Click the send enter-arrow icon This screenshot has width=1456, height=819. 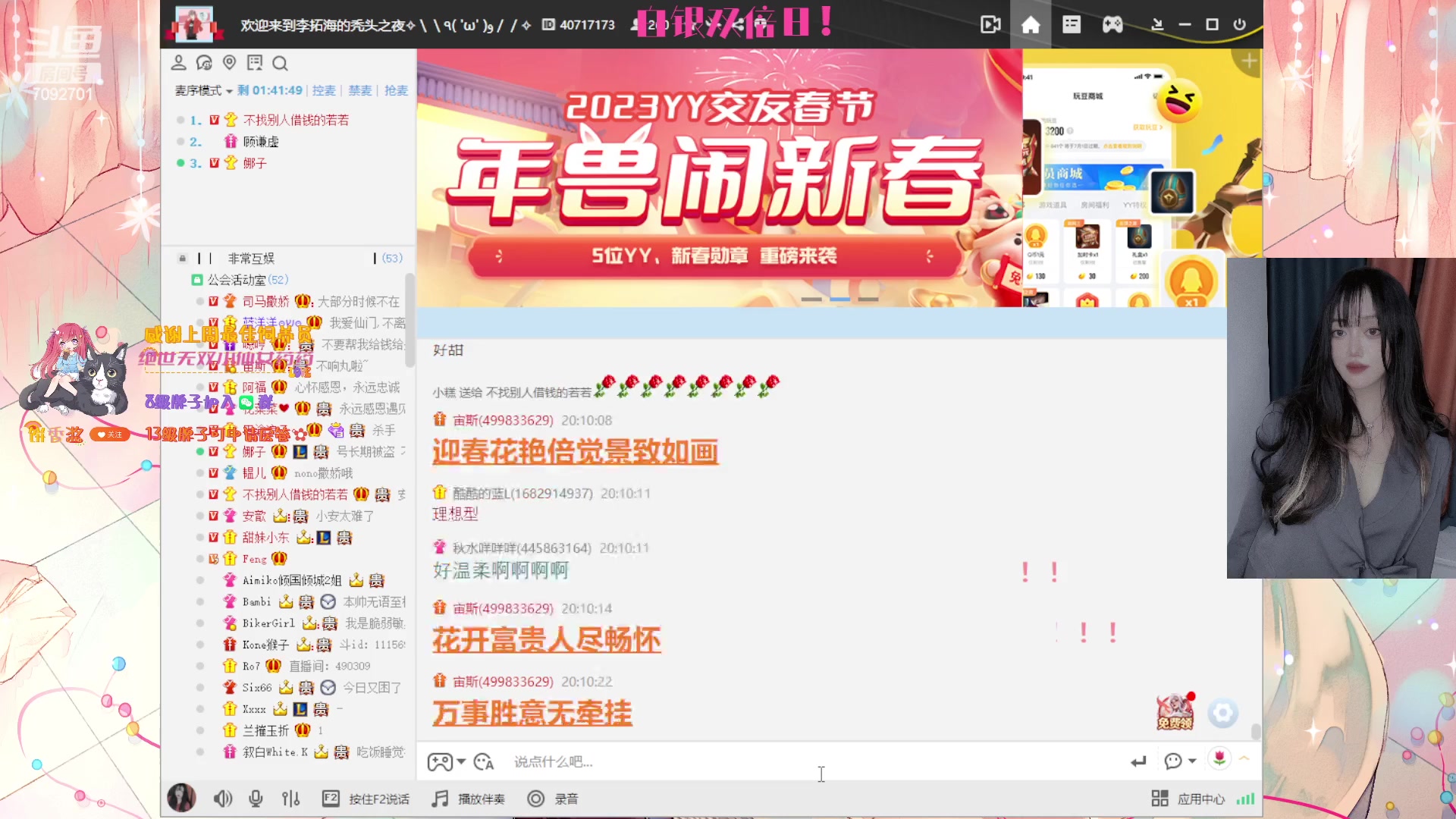tap(1138, 761)
